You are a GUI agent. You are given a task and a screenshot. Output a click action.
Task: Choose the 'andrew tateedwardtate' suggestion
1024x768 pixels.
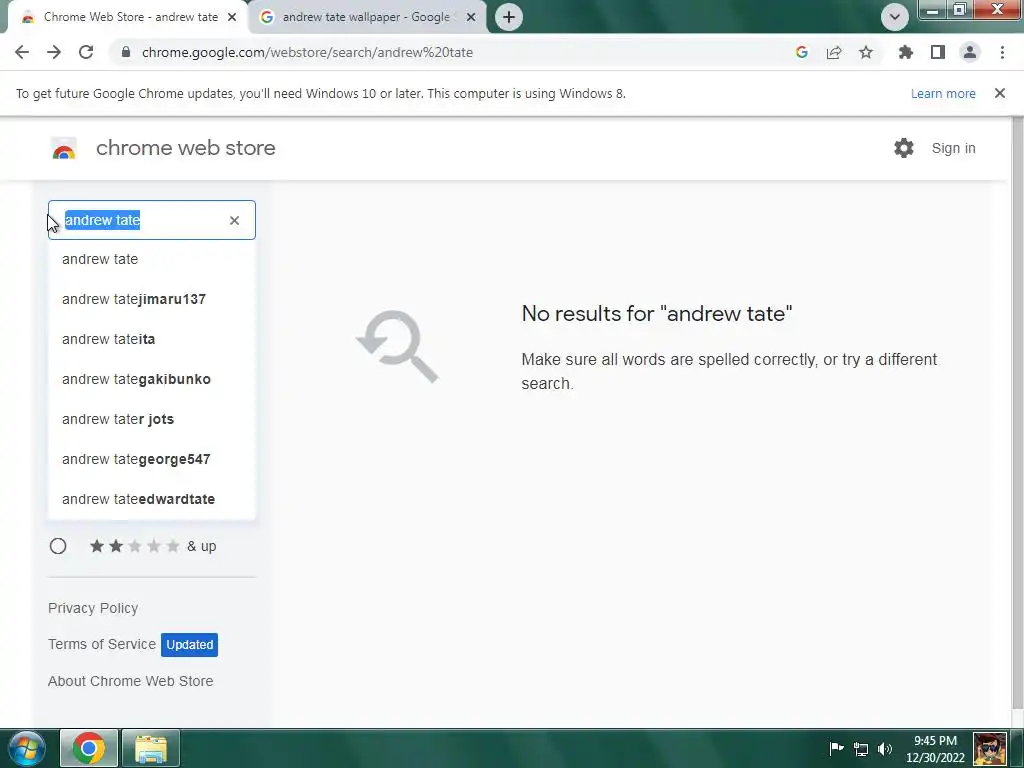152,499
